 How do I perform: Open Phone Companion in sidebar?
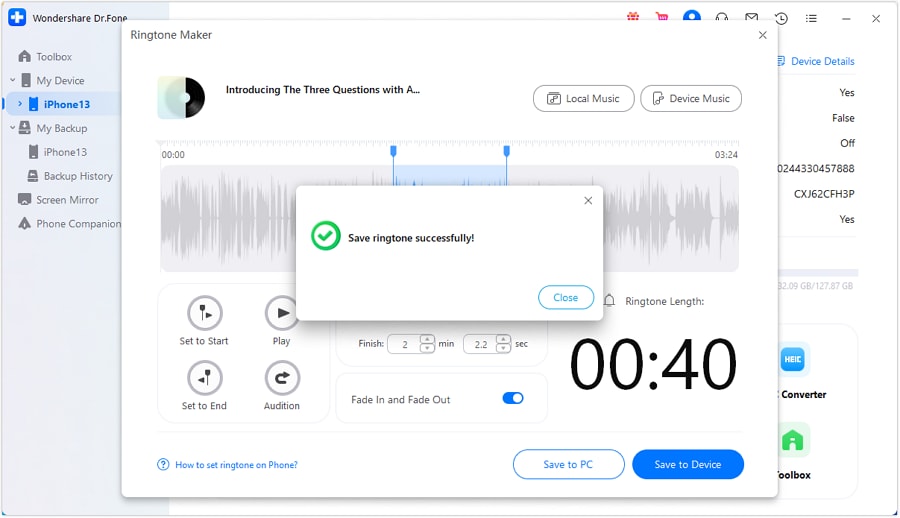pos(79,223)
